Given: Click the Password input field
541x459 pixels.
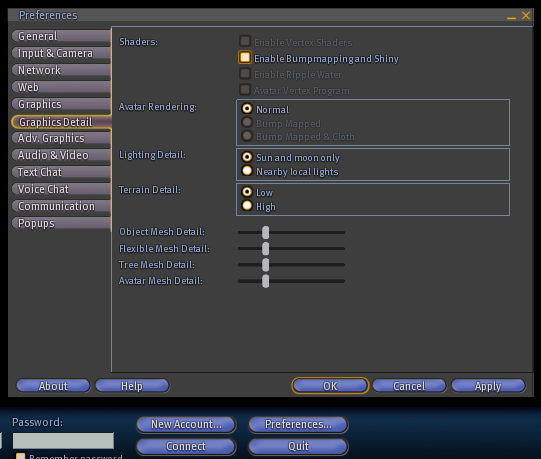Looking at the screenshot, I should (63, 441).
